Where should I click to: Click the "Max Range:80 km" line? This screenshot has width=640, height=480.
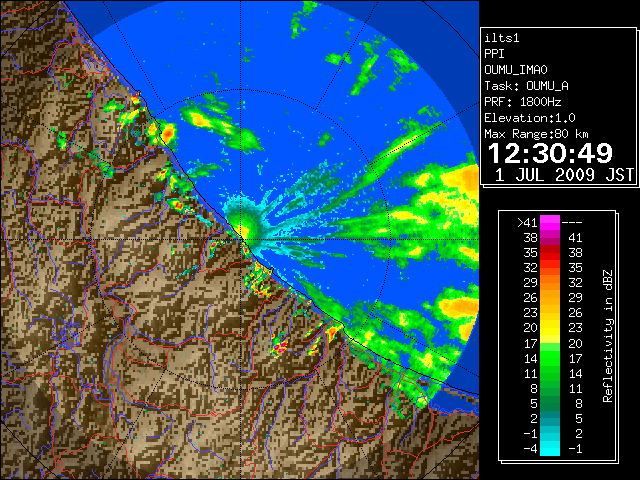coord(536,134)
